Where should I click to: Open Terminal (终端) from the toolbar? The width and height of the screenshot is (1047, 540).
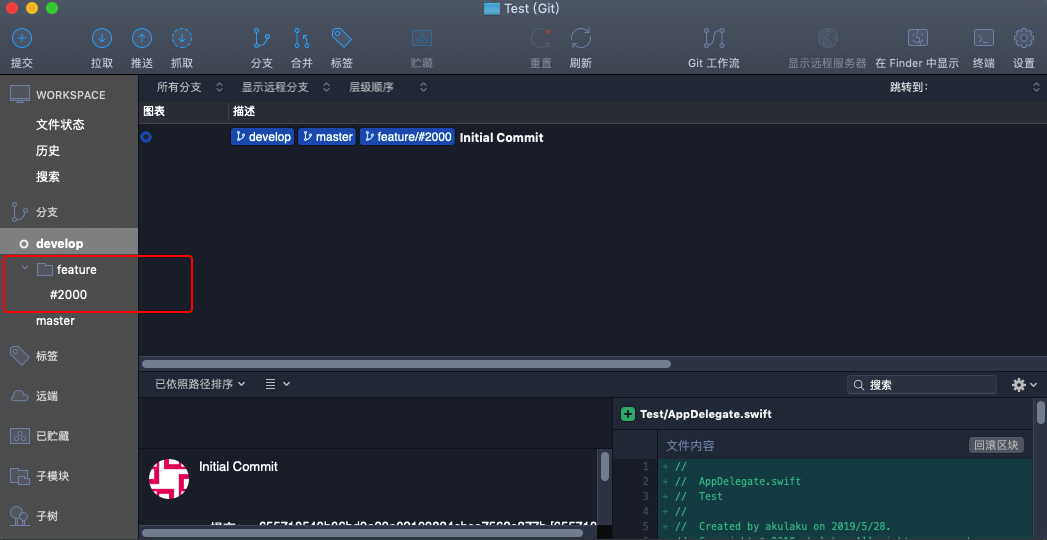(984, 39)
